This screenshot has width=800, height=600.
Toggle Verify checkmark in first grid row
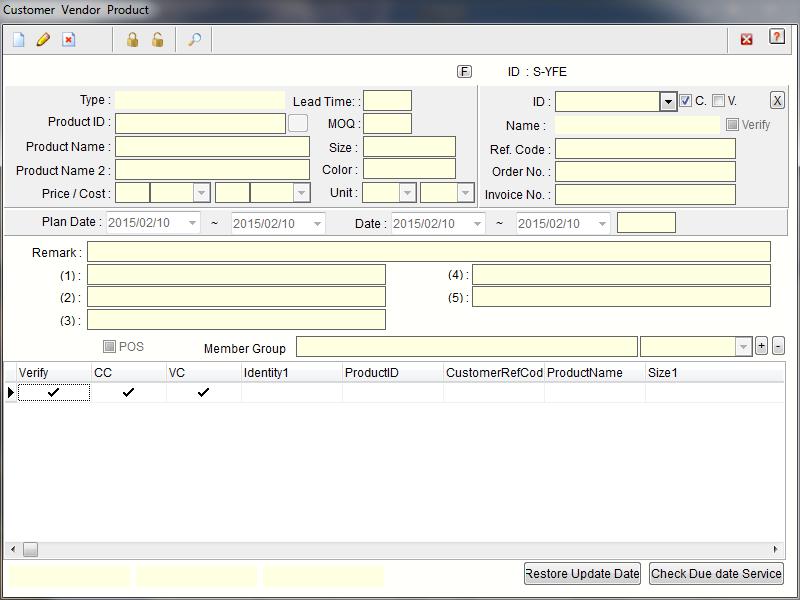pyautogui.click(x=54, y=392)
